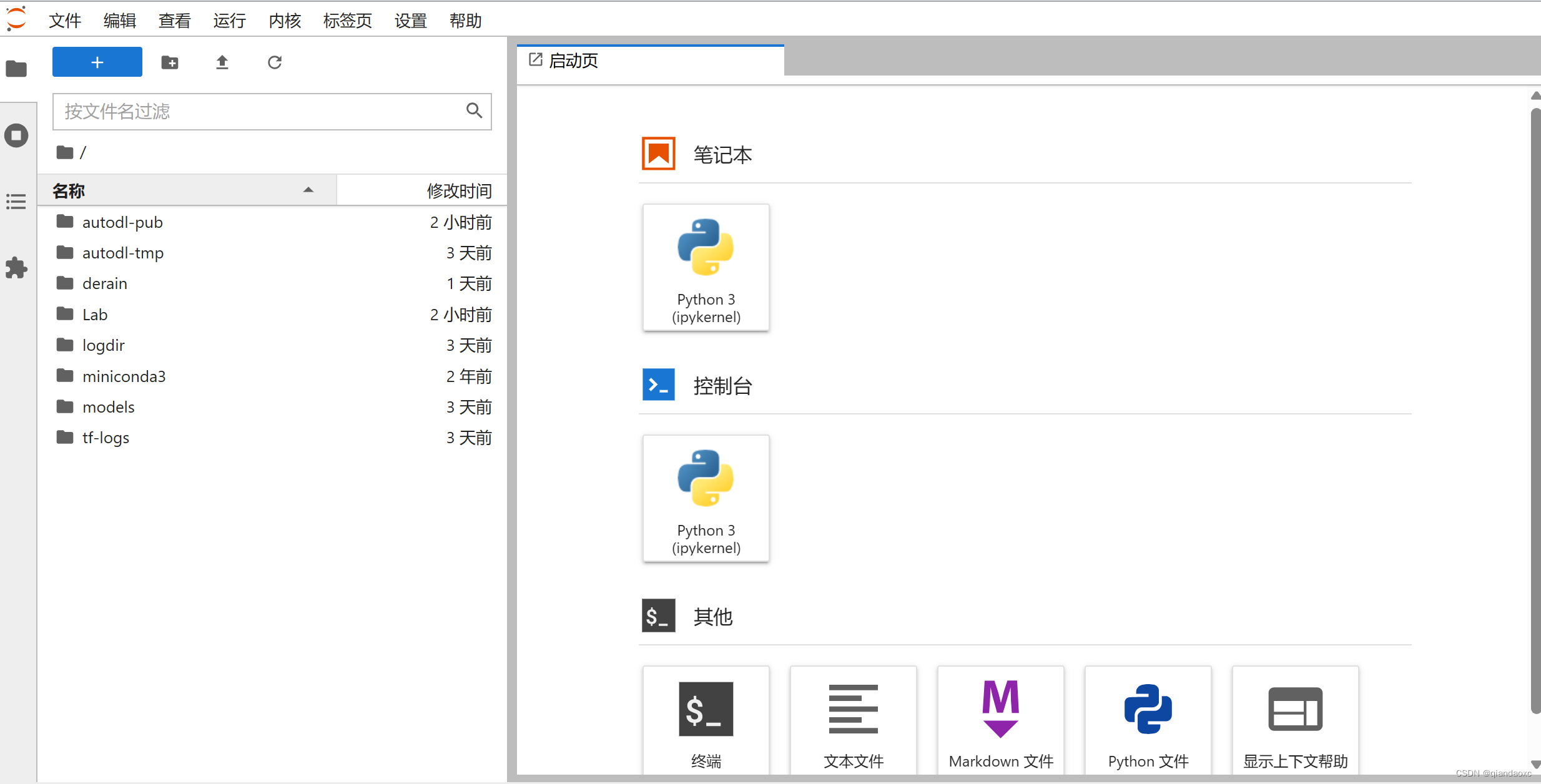Viewport: 1541px width, 784px height.
Task: Select the autodl-pub folder
Action: click(x=272, y=222)
